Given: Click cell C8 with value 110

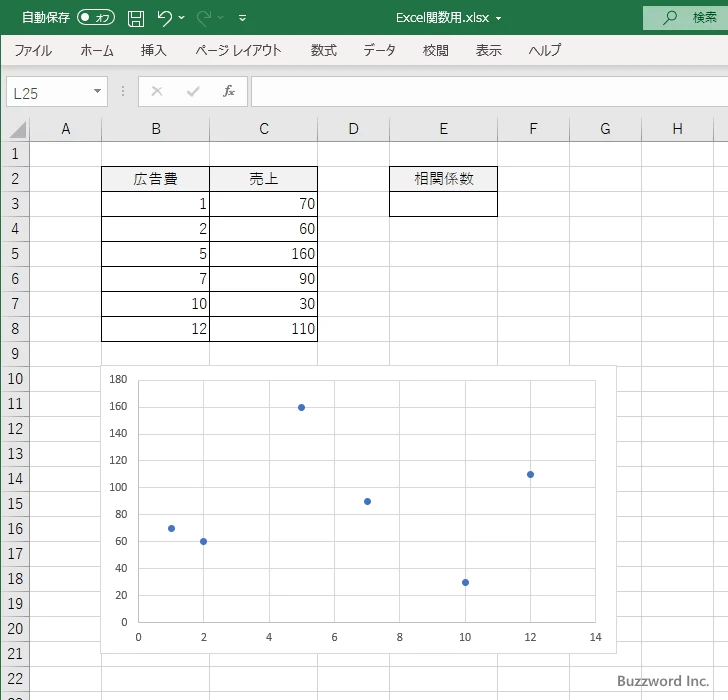Looking at the screenshot, I should coord(264,329).
